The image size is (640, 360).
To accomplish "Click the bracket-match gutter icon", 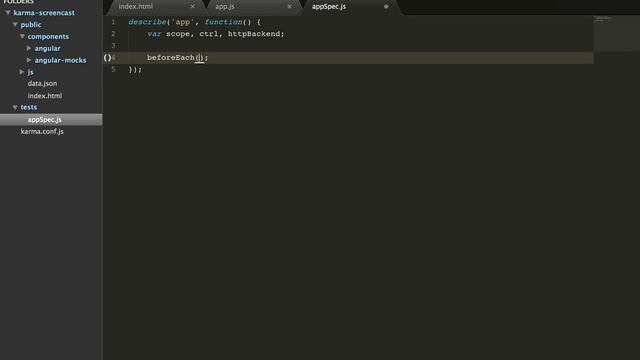I will click(x=107, y=58).
